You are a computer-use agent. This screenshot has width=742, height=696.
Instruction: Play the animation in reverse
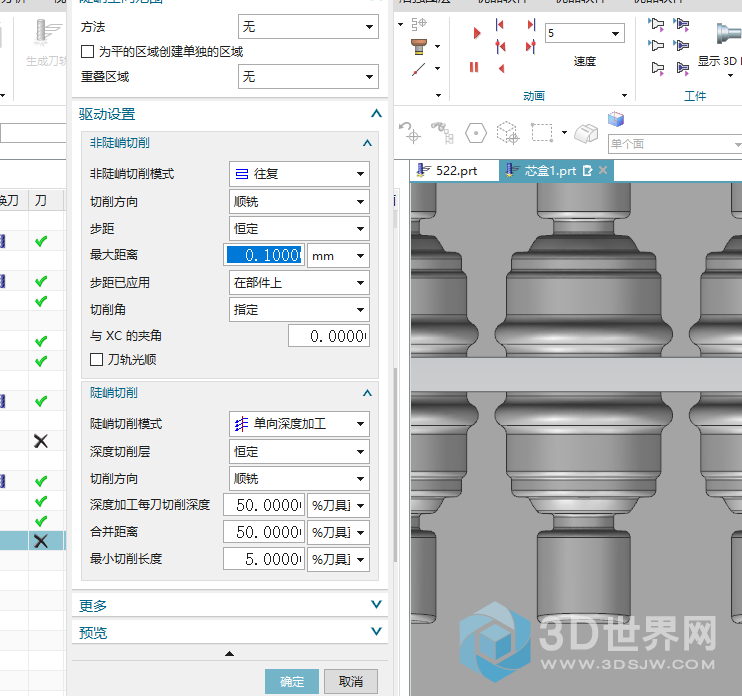click(502, 69)
